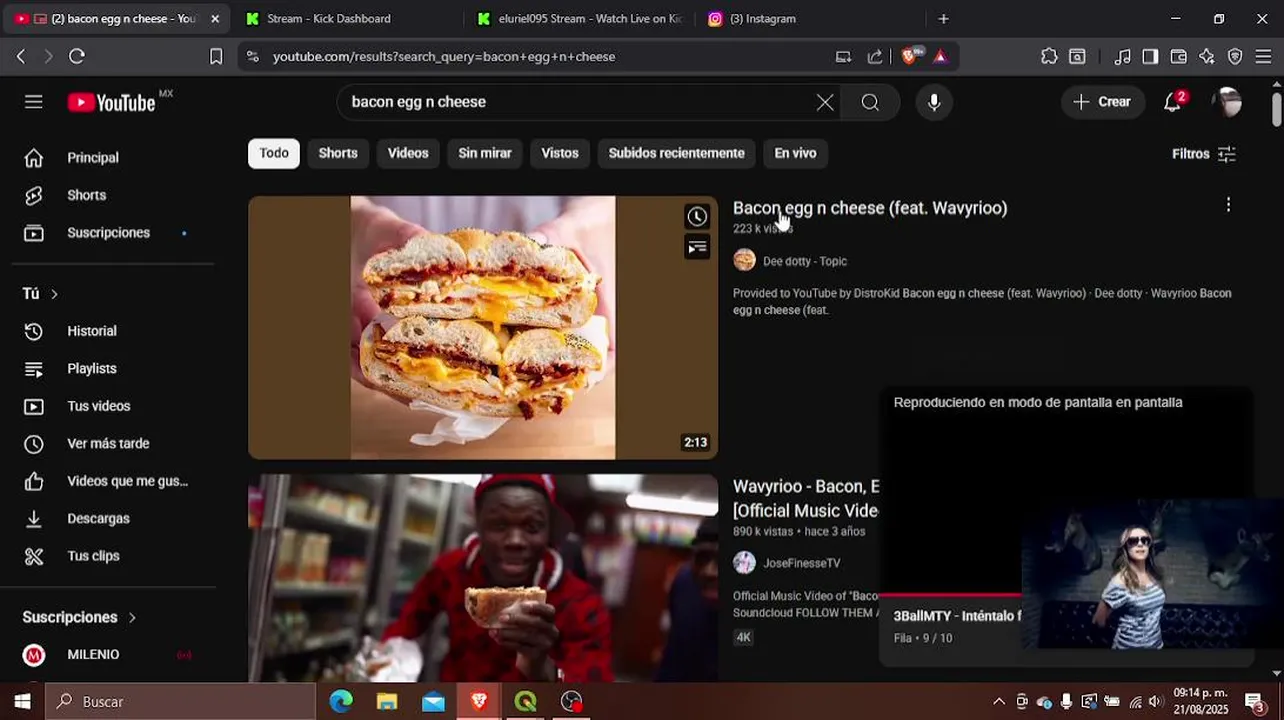
Task: Open the Windows Start menu
Action: (x=22, y=702)
